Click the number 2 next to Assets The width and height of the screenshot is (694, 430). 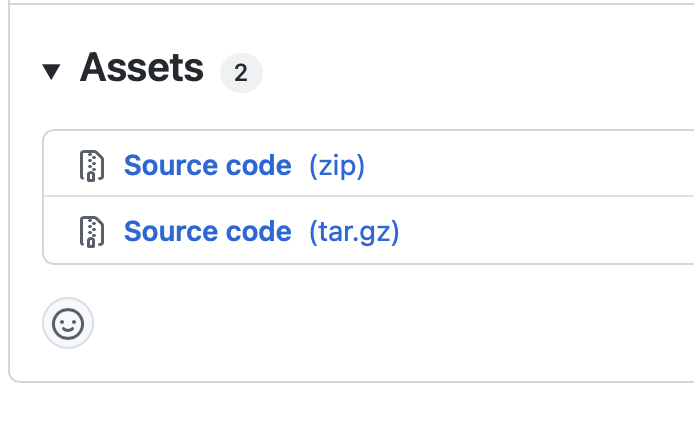(x=241, y=73)
